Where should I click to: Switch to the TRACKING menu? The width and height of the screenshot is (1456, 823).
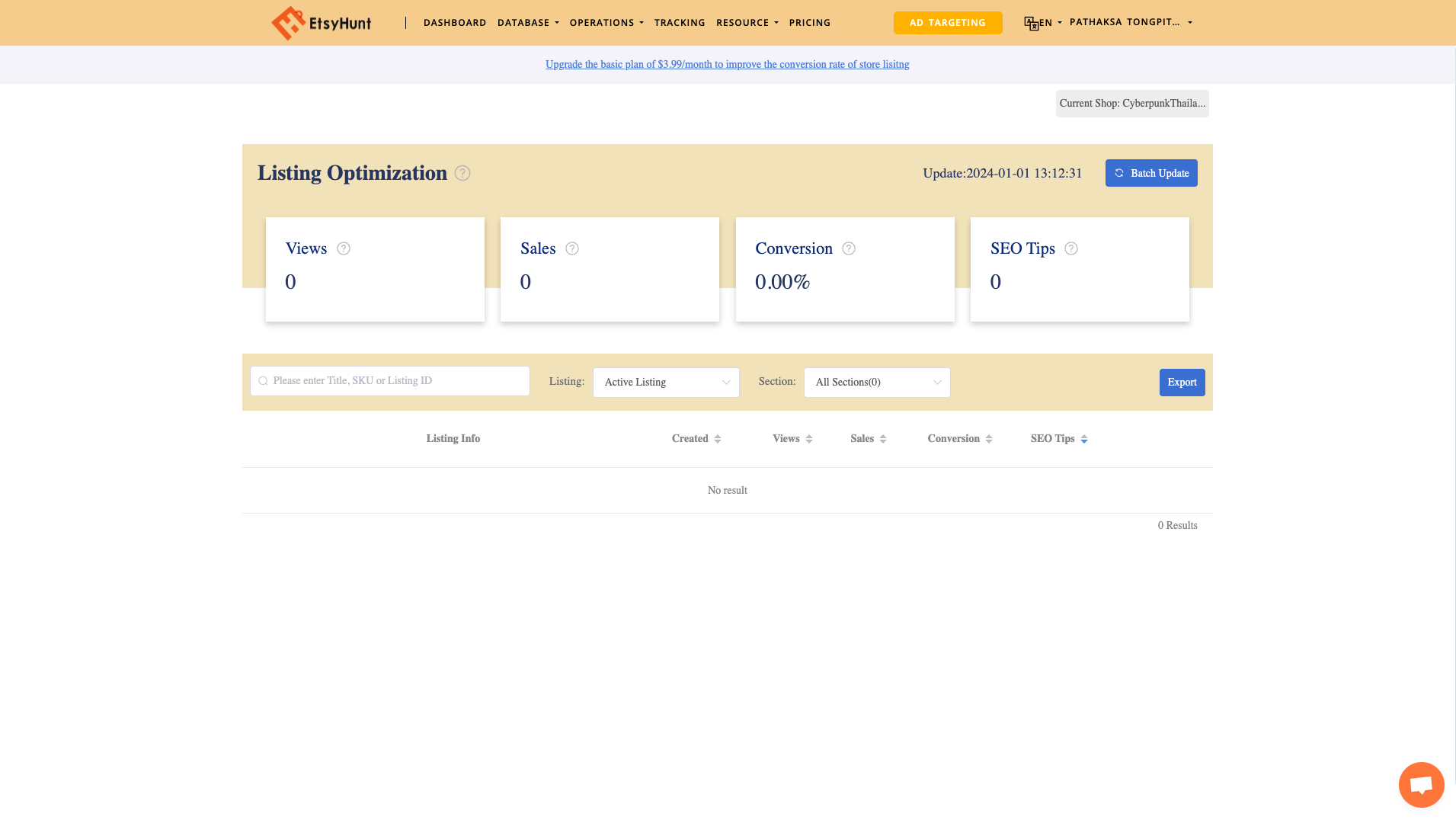pyautogui.click(x=680, y=22)
